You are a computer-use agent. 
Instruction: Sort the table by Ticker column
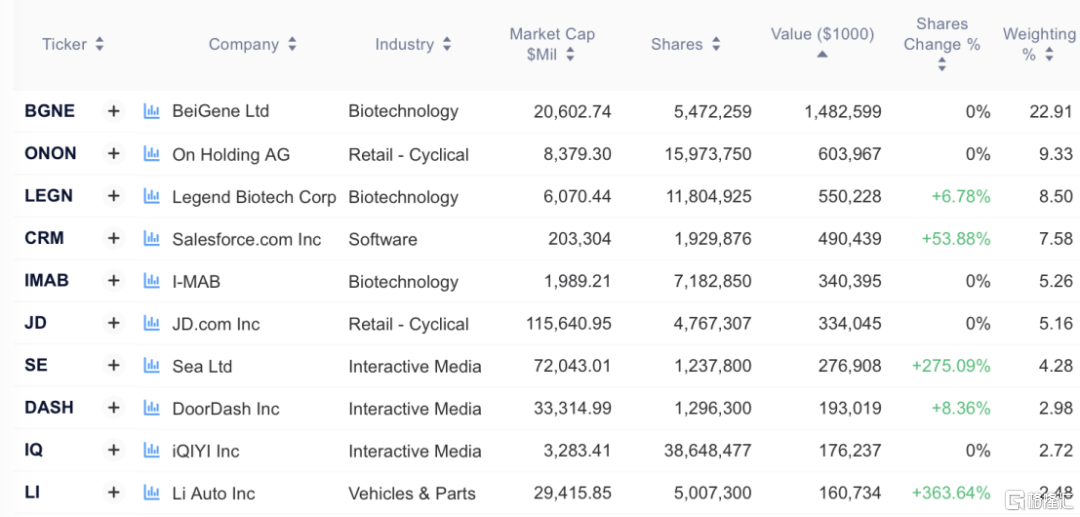coord(73,45)
